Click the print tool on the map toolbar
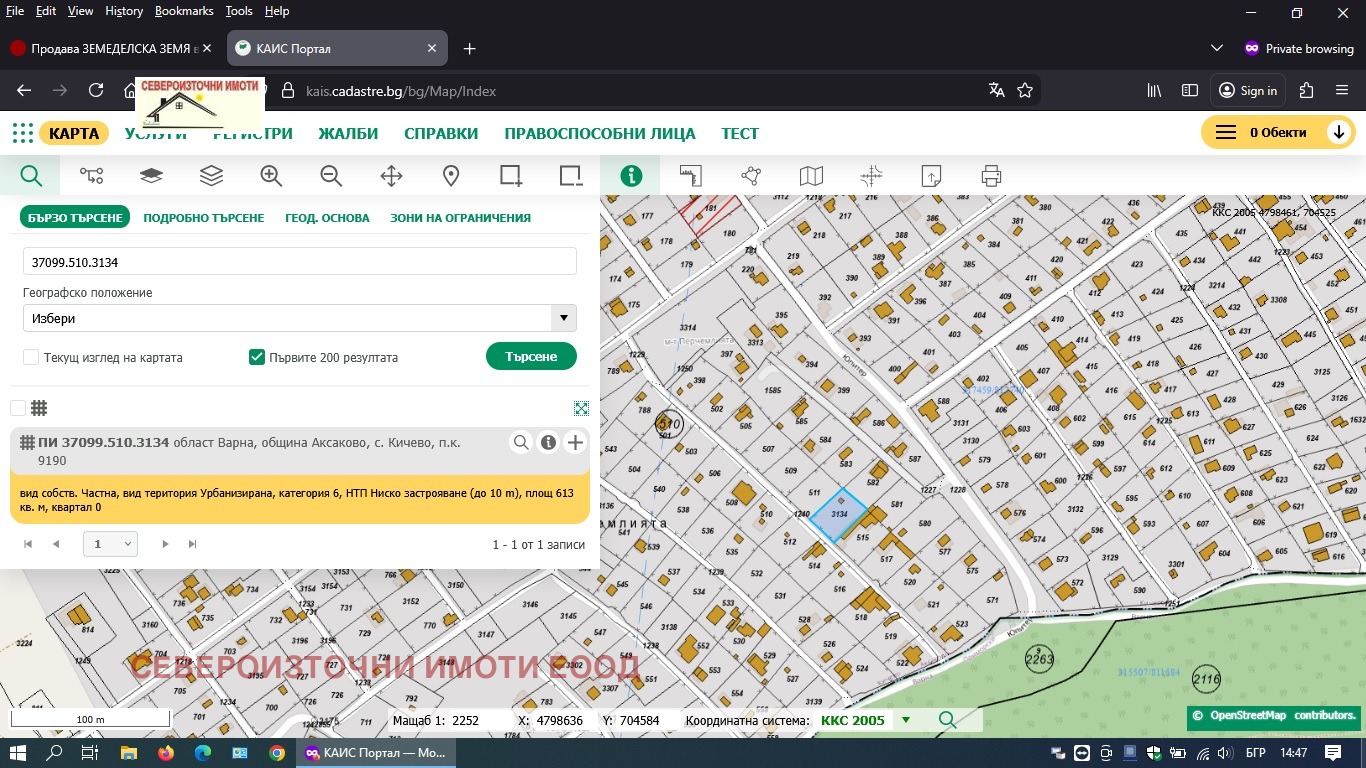Screen dimensions: 1366x768 pyautogui.click(x=991, y=175)
